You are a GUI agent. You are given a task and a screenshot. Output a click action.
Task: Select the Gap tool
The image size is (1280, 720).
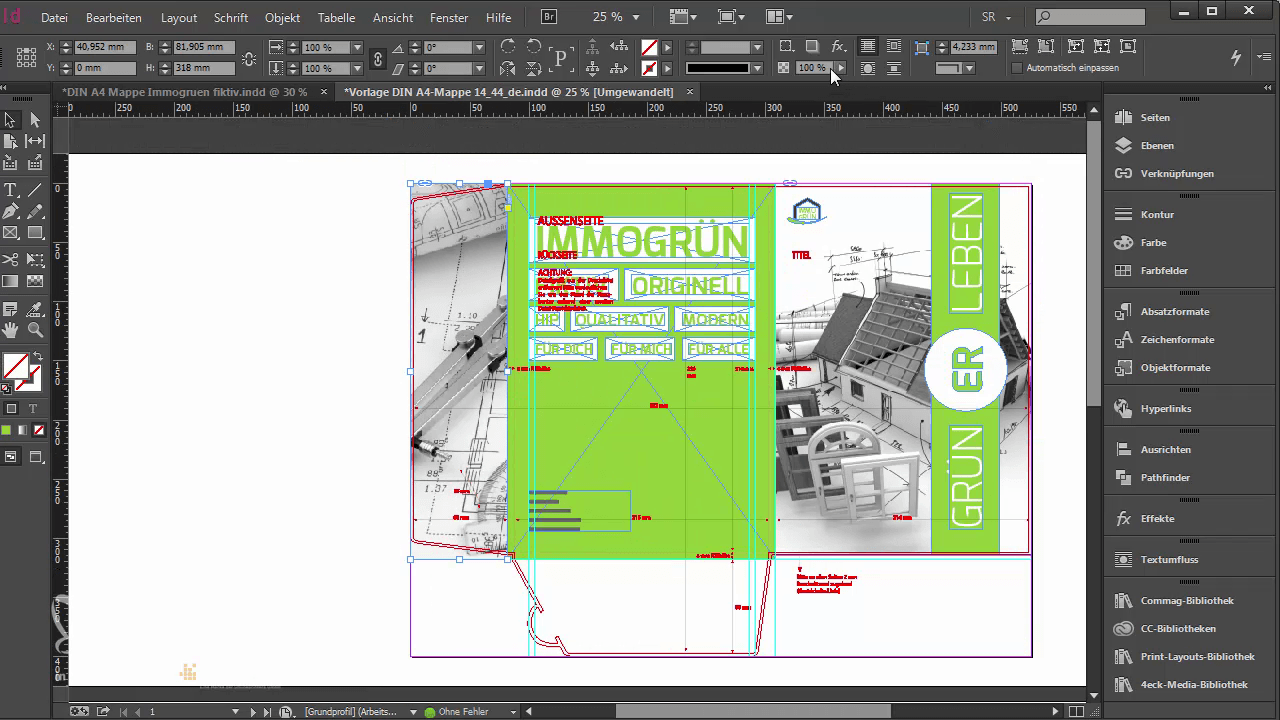(35, 142)
